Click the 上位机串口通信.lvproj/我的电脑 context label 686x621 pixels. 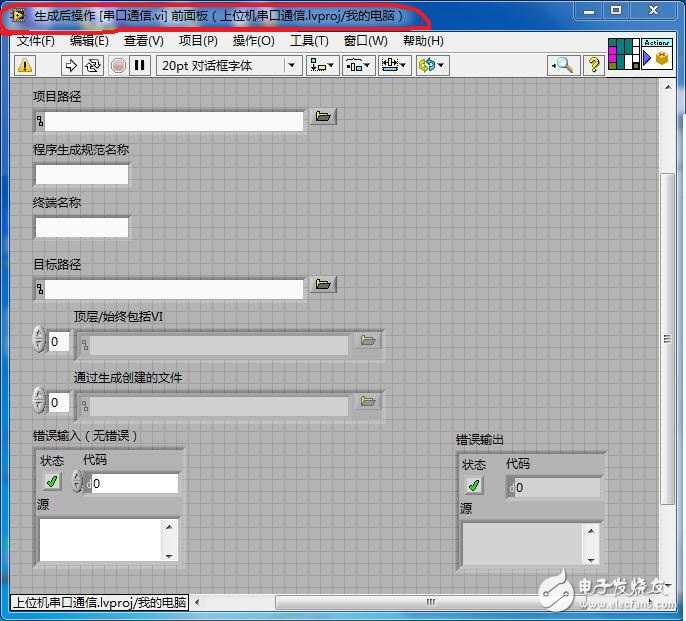point(99,602)
